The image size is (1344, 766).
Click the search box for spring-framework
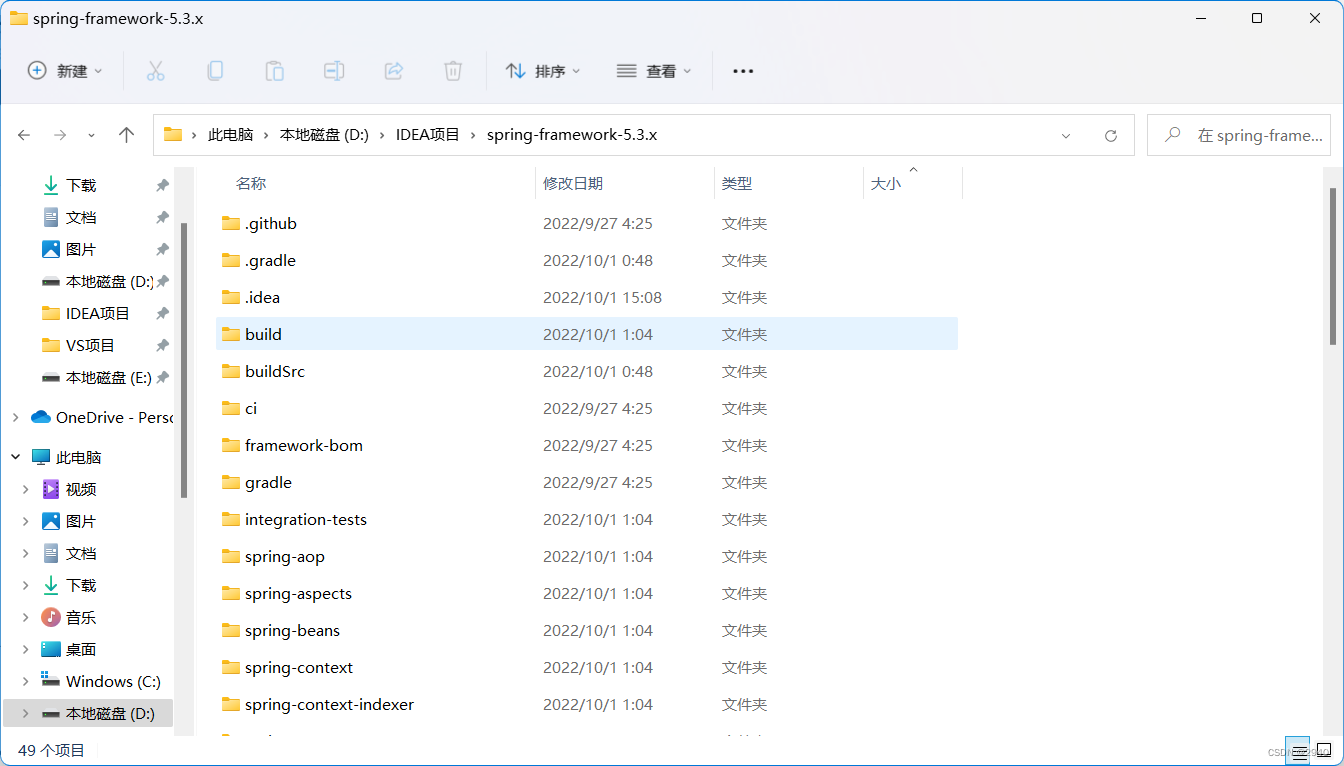pyautogui.click(x=1239, y=135)
